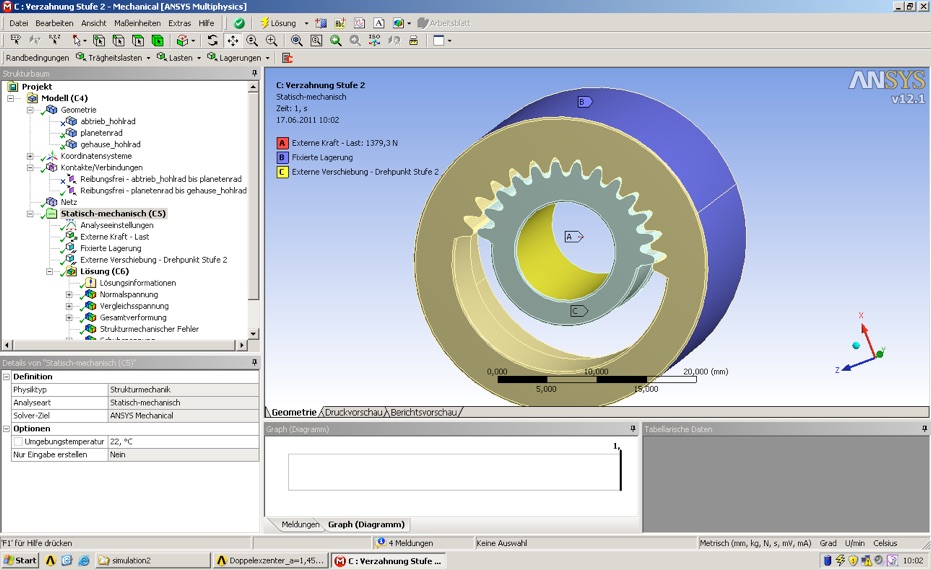Select planetenrad in the Geometrie tree
Viewport: 931px width, 570px height.
click(x=101, y=133)
